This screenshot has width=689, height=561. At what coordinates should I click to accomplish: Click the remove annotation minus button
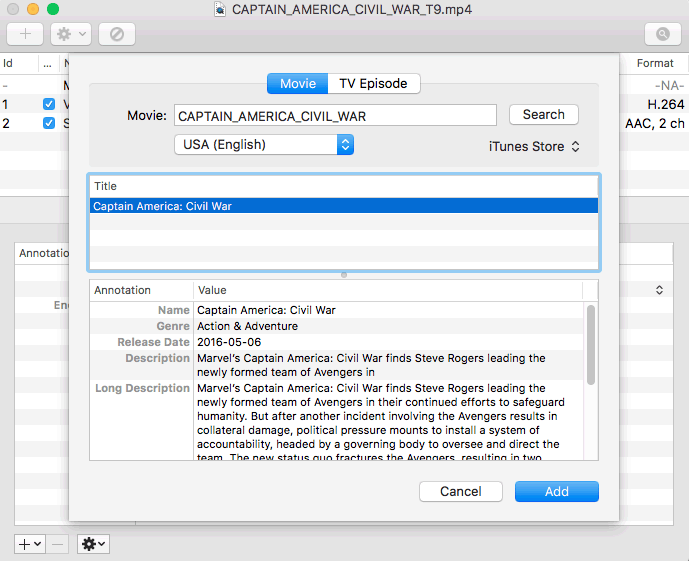pyautogui.click(x=58, y=544)
